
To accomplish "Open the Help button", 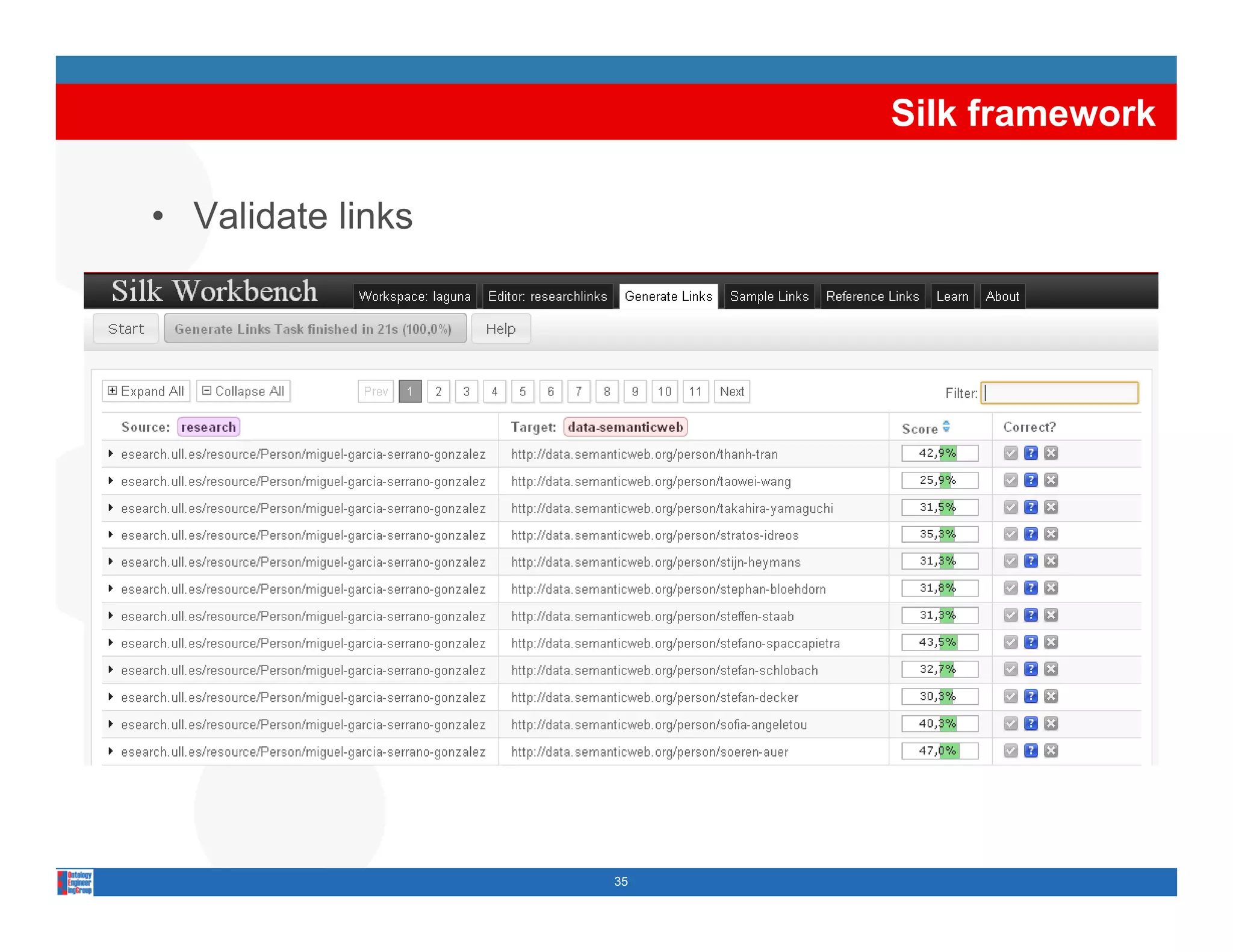I will pyautogui.click(x=501, y=329).
